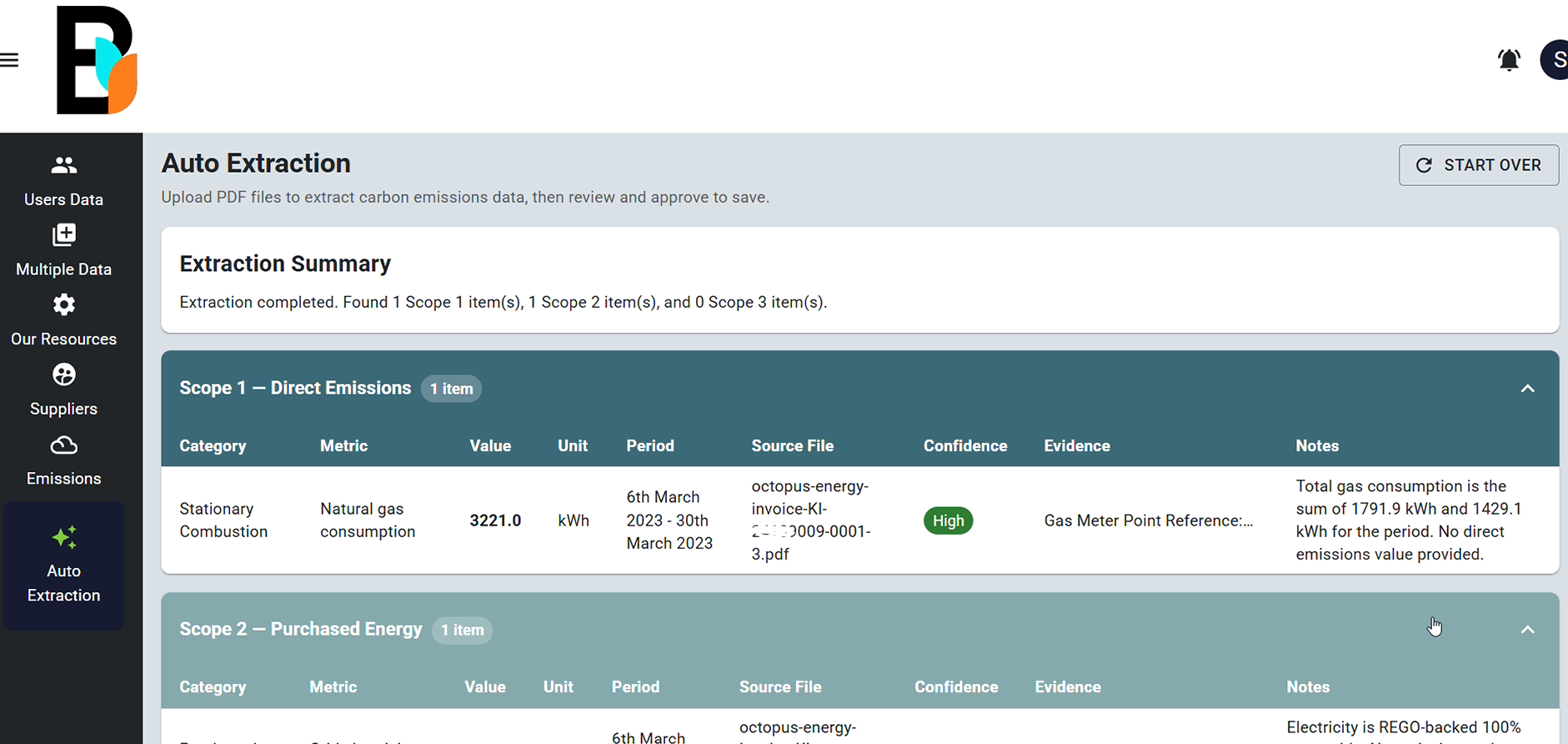Click the Auto Extraction sparkle icon

64,538
